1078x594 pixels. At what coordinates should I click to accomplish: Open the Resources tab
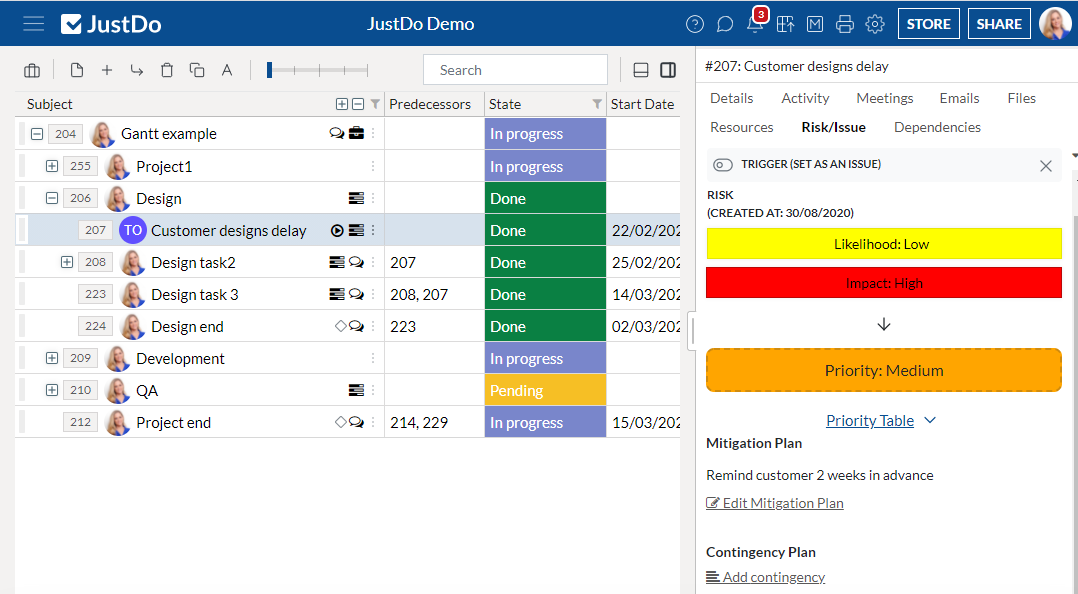(x=741, y=127)
